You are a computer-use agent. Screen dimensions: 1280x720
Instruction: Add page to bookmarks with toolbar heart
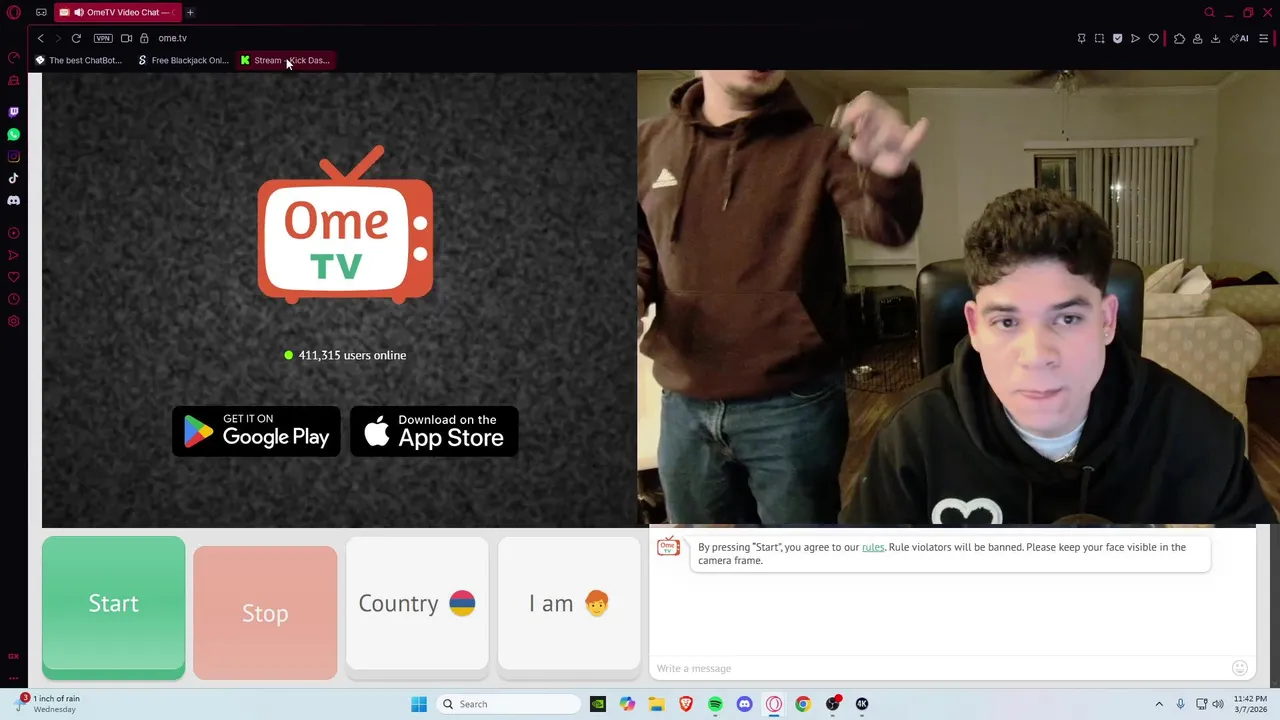coord(1153,38)
